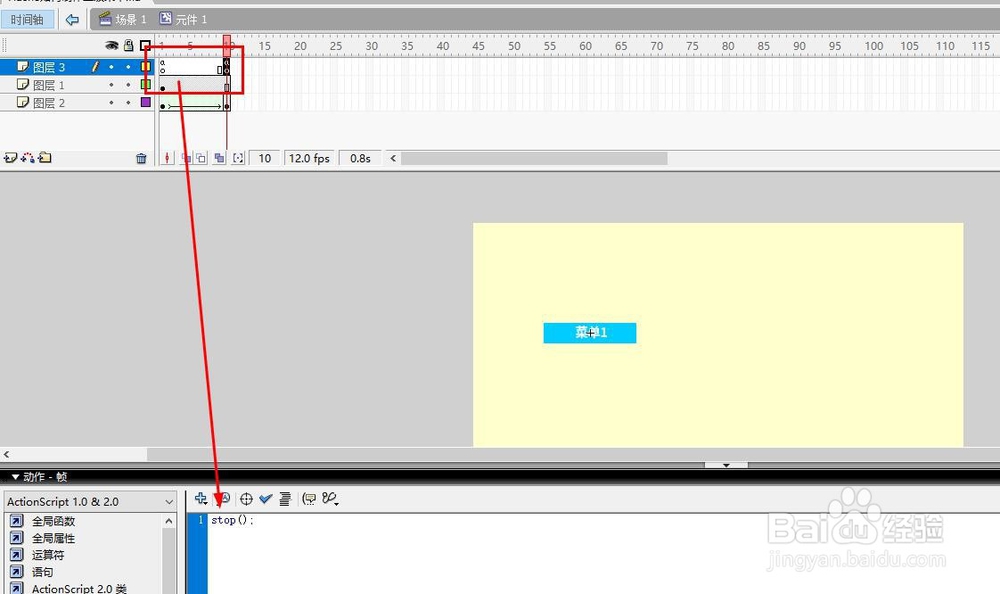The width and height of the screenshot is (1000, 594).
Task: Click frame 100 on the timeline ruler
Action: pyautogui.click(x=874, y=46)
